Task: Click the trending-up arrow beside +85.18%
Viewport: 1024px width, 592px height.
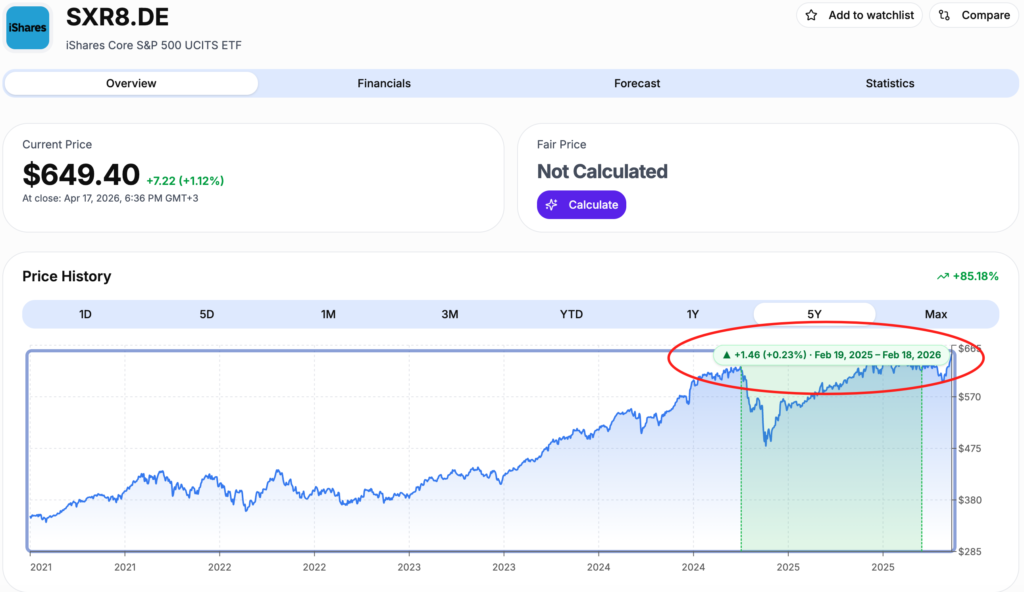Action: coord(943,276)
